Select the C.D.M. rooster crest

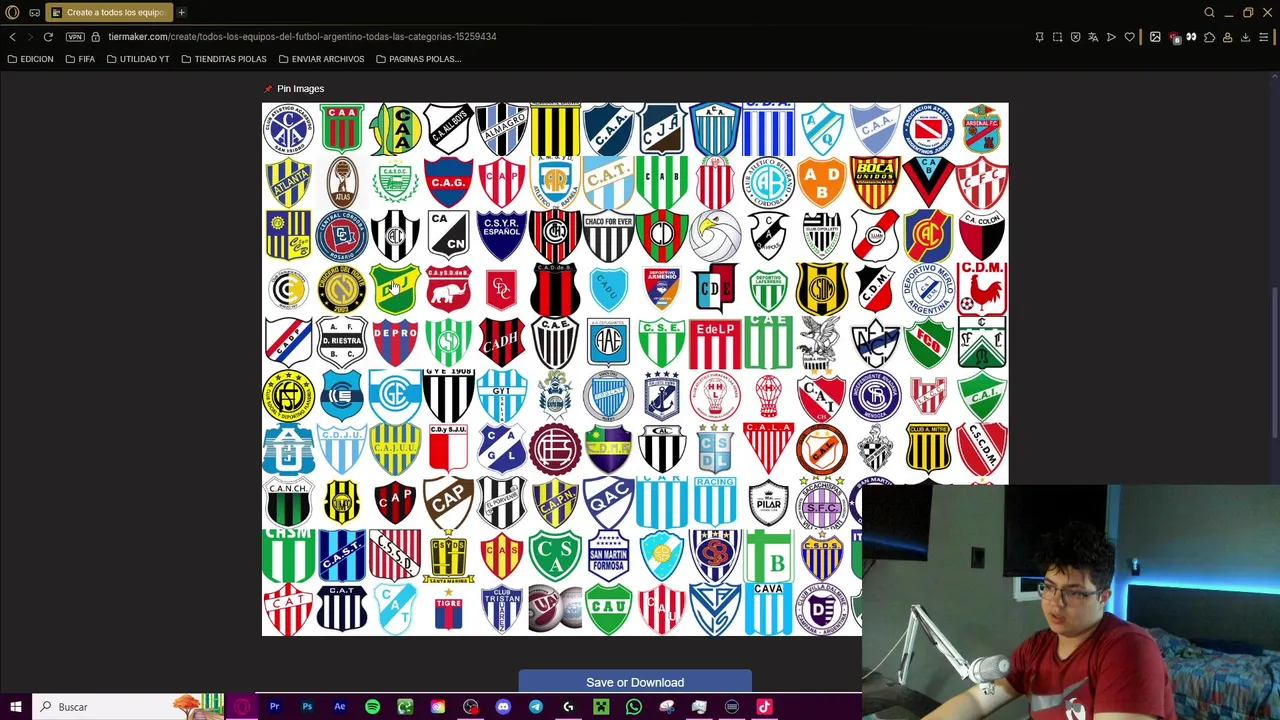tap(982, 288)
